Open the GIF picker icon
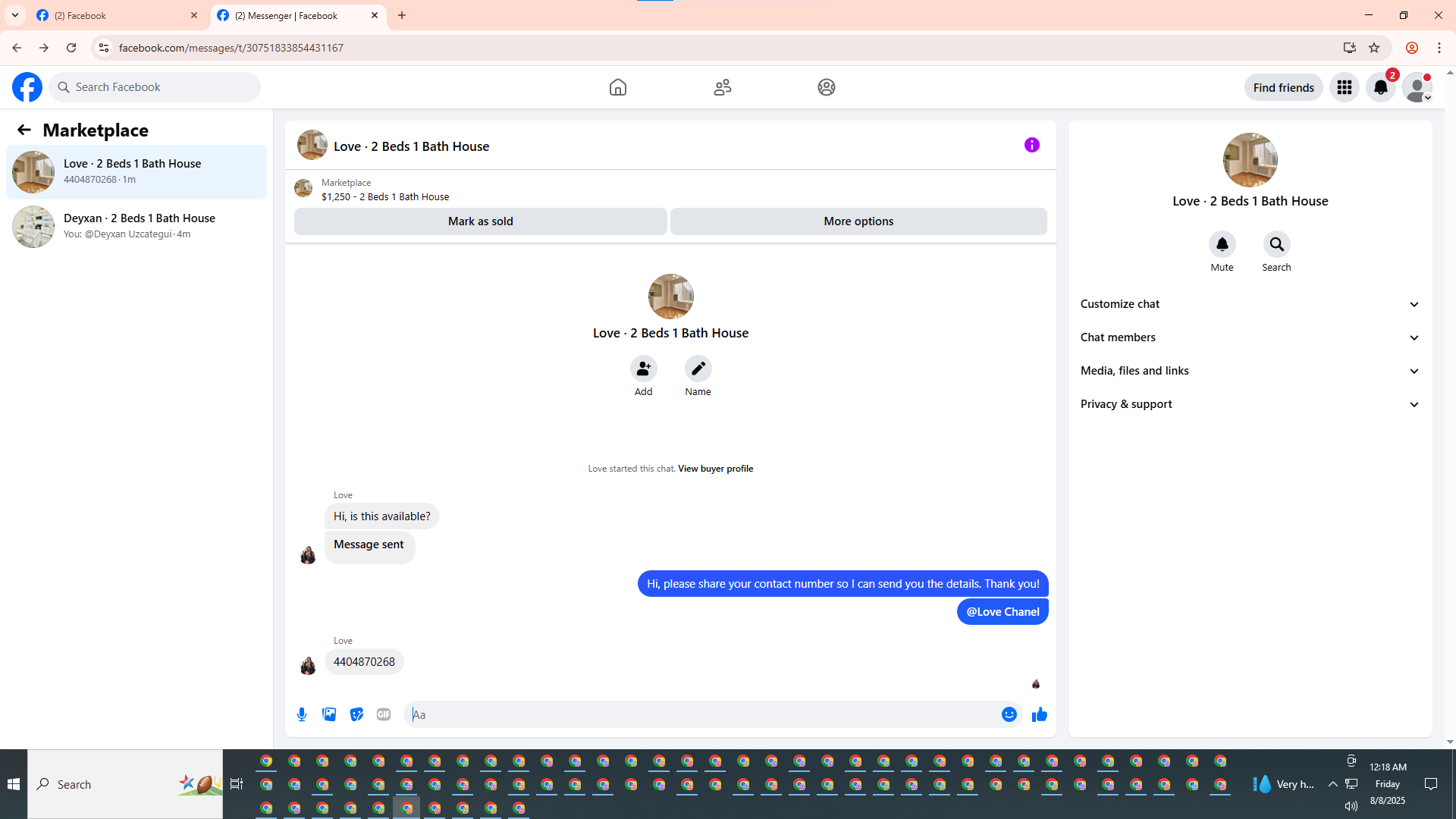Image resolution: width=1456 pixels, height=819 pixels. click(x=384, y=714)
